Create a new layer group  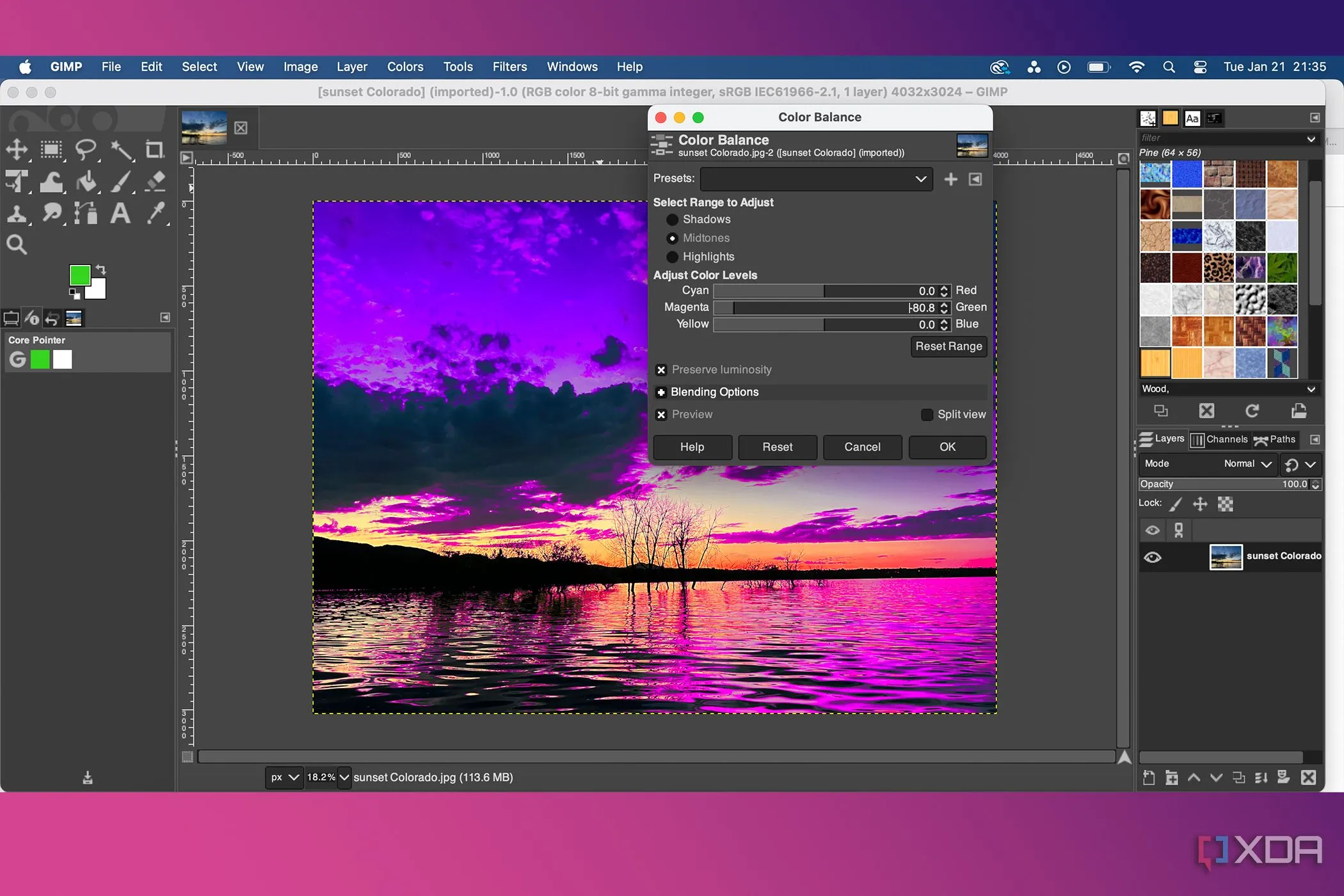(1171, 778)
